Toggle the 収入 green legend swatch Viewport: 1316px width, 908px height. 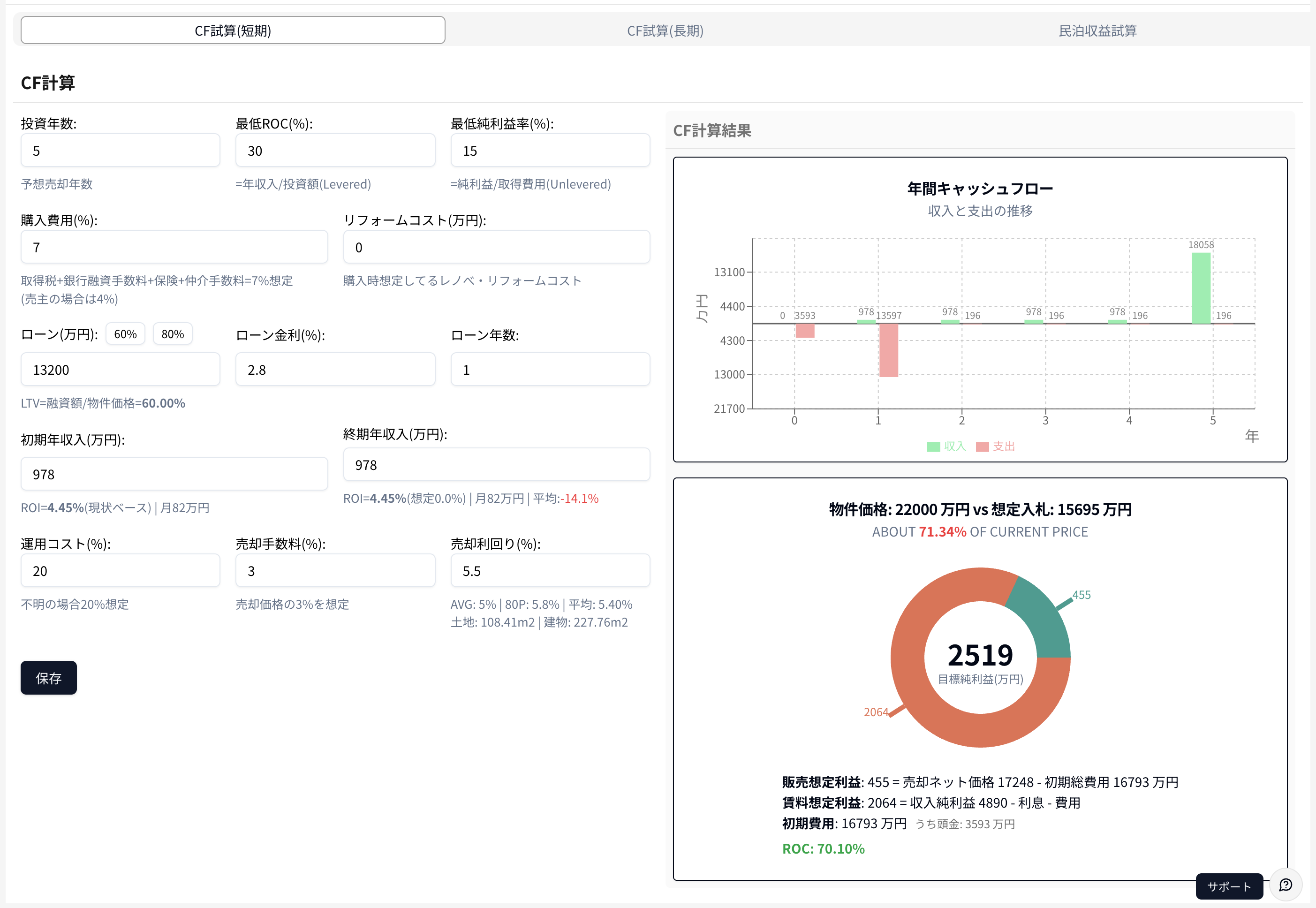(933, 446)
